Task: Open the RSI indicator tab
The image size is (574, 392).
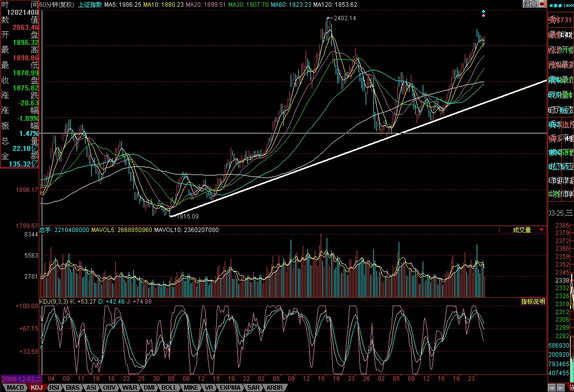Action: tap(54, 388)
